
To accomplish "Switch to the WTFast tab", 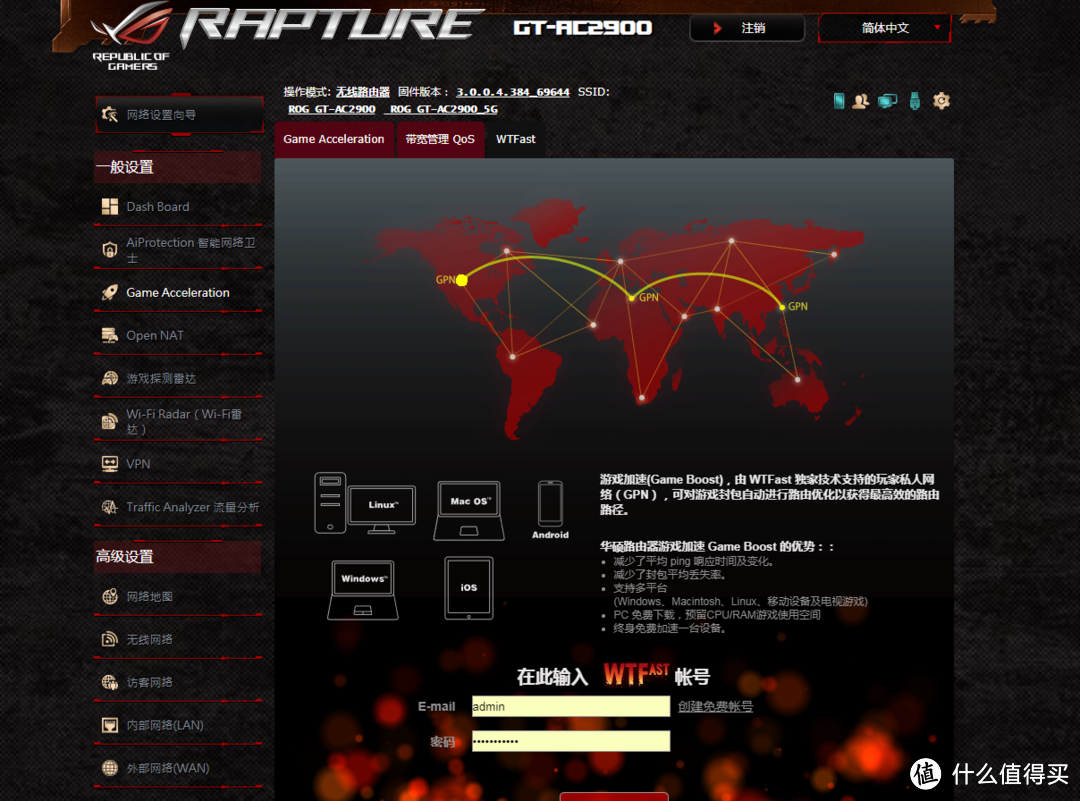I will coord(516,139).
